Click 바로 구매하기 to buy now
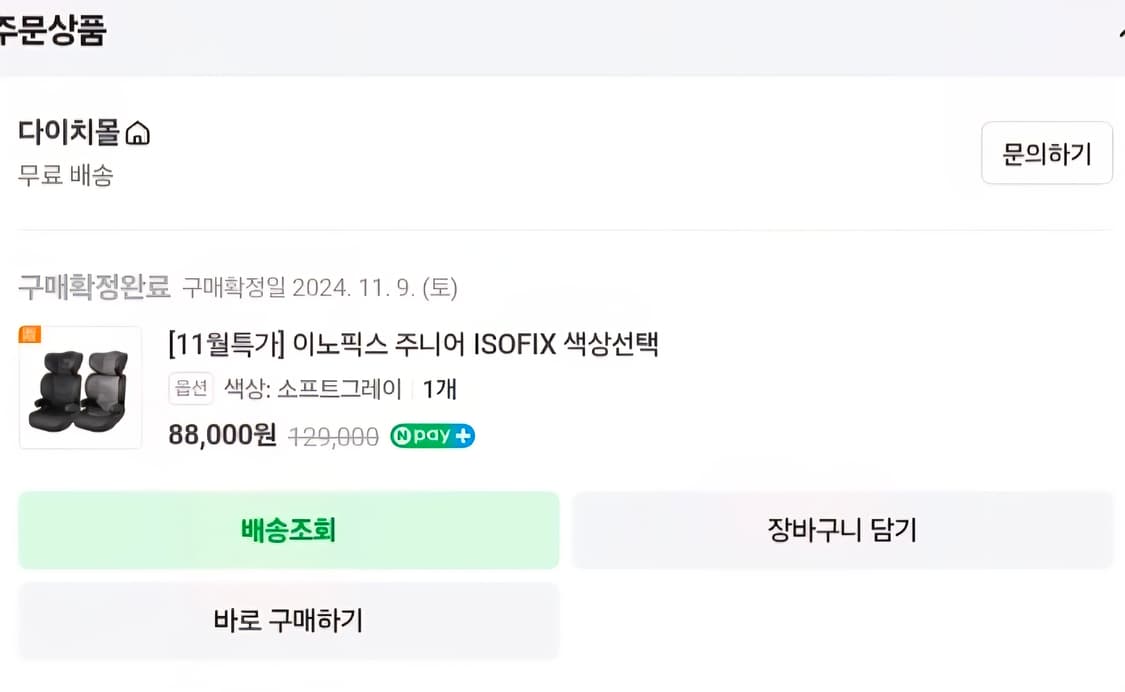Viewport: 1125px width, 692px height. 288,621
